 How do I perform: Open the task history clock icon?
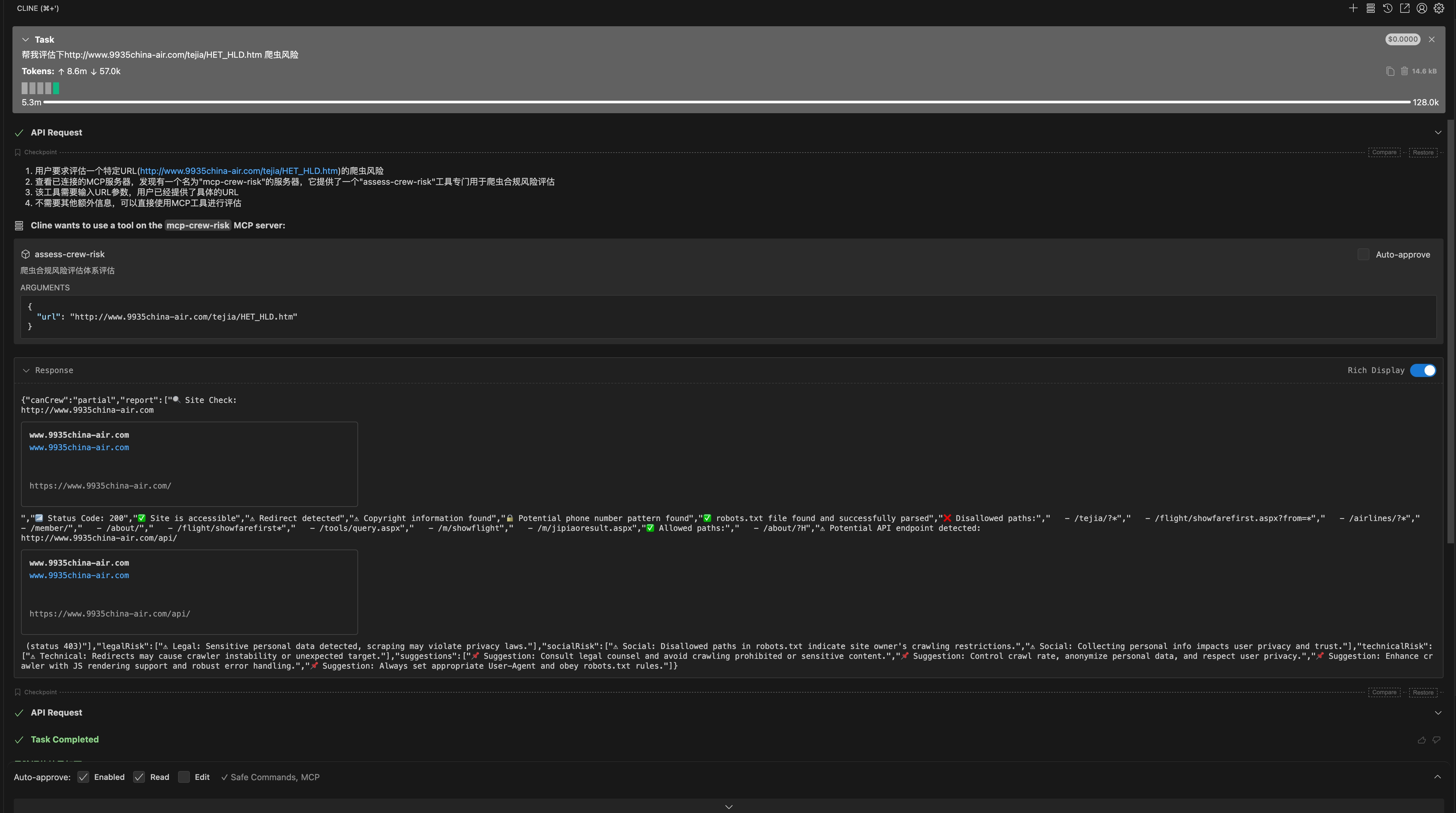coord(1387,8)
